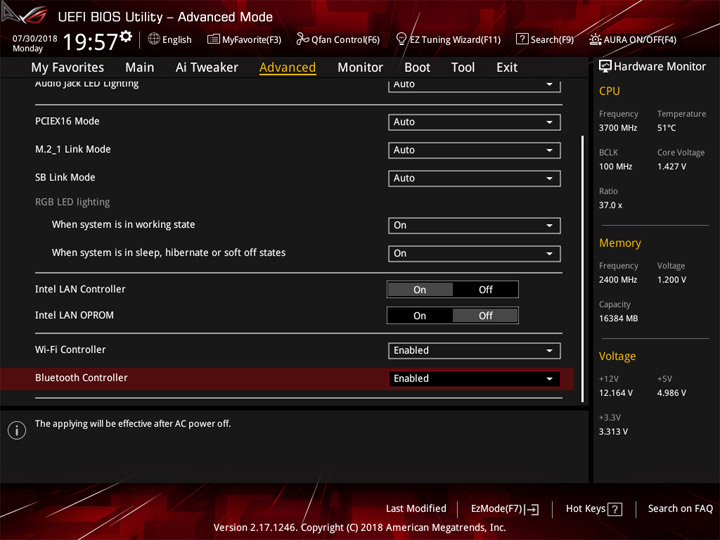The image size is (720, 540).
Task: Click the CPU frequency 3700 MHz value
Action: 618,128
